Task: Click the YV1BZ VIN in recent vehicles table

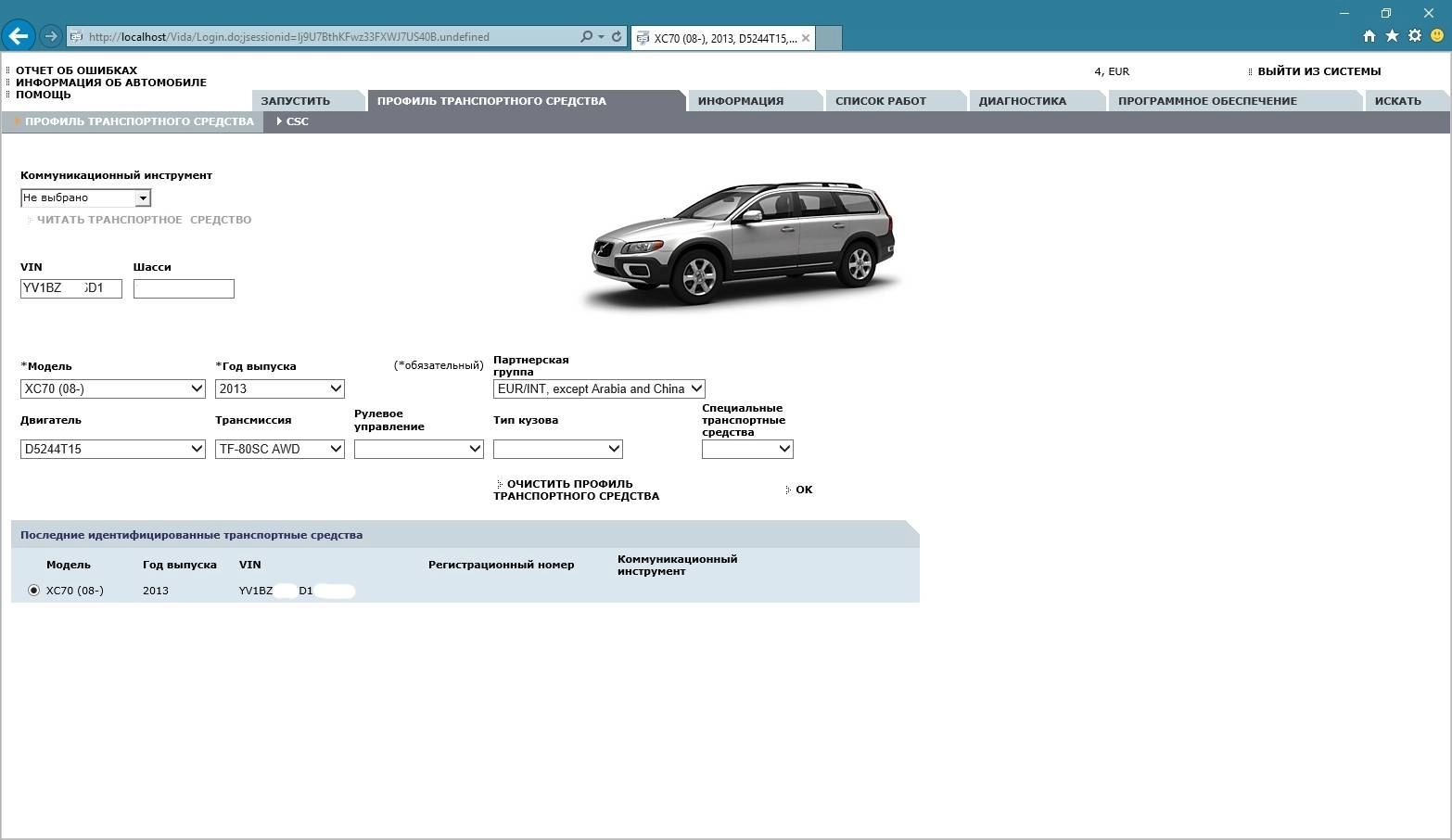Action: point(297,591)
